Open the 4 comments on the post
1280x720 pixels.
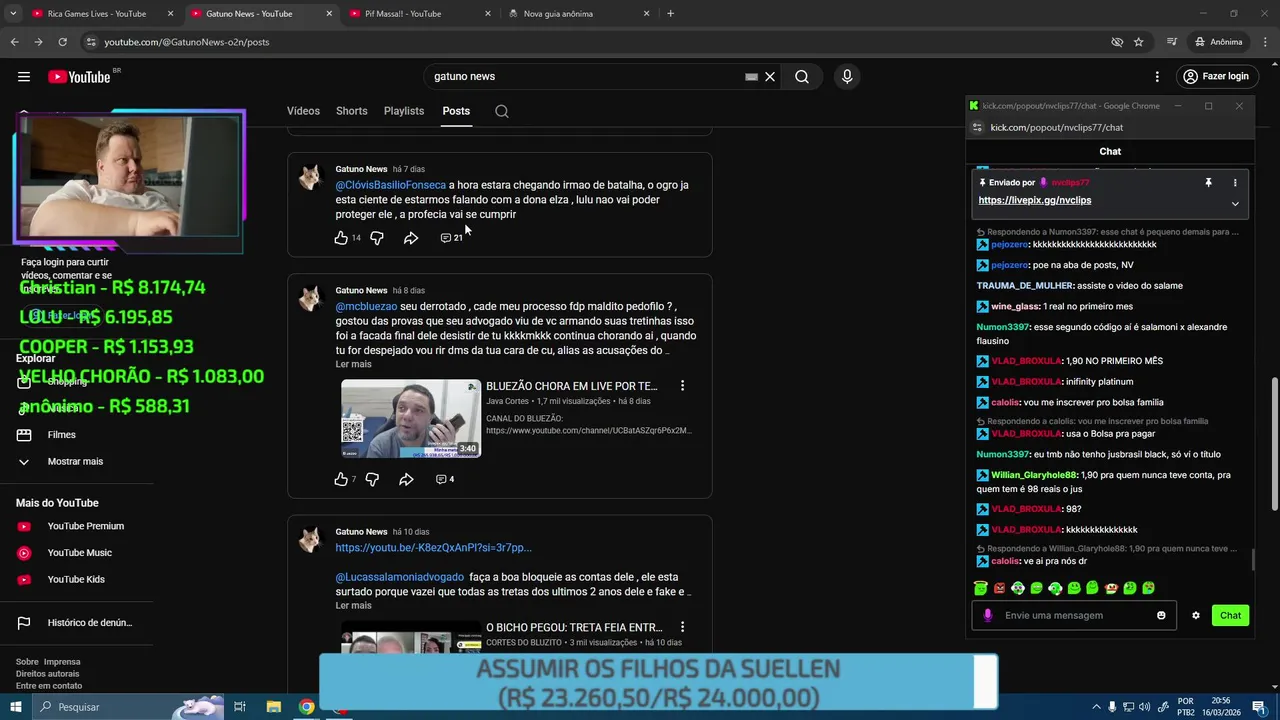(445, 480)
